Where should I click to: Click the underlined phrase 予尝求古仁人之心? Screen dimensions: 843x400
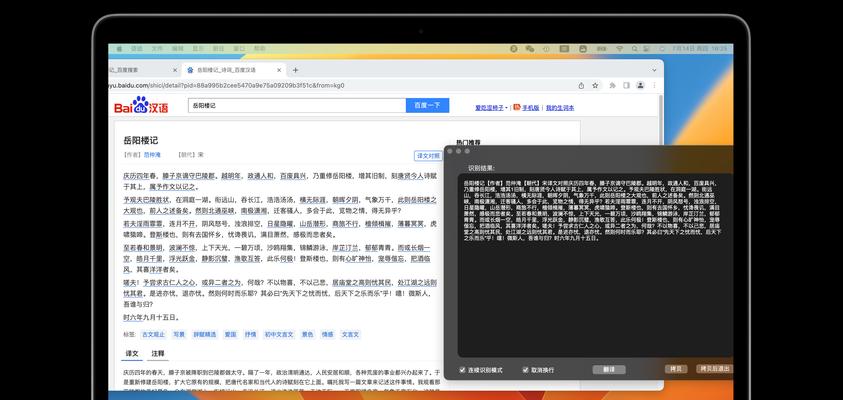(x=169, y=282)
